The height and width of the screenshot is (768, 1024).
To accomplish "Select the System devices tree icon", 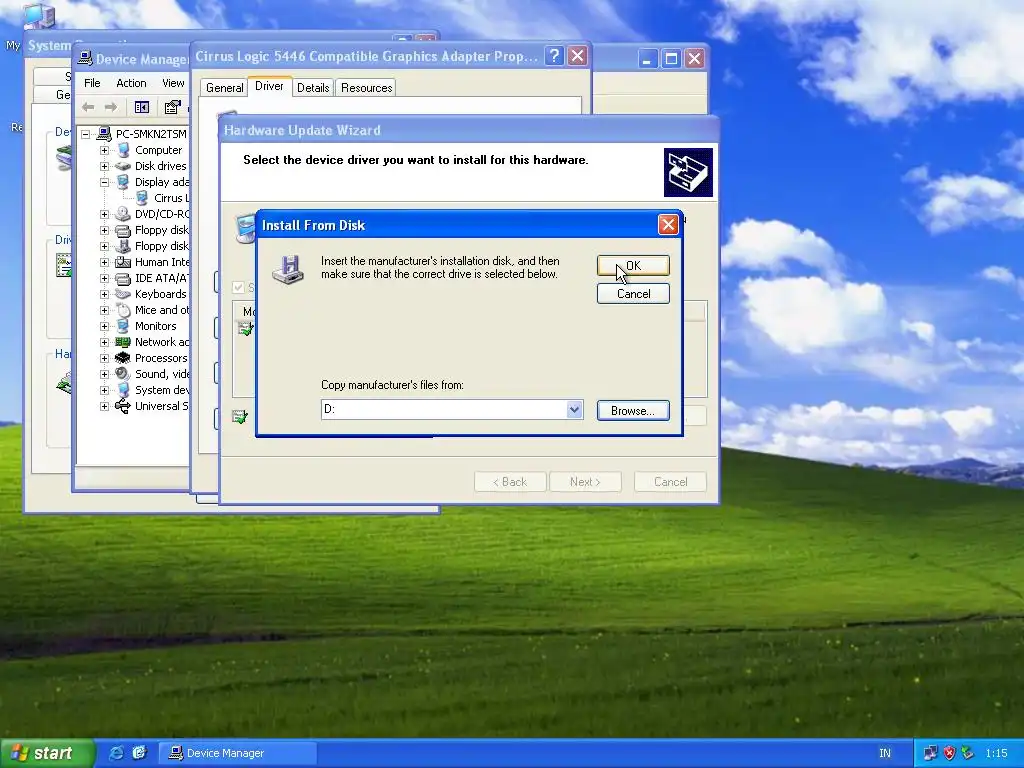I will click(x=123, y=390).
